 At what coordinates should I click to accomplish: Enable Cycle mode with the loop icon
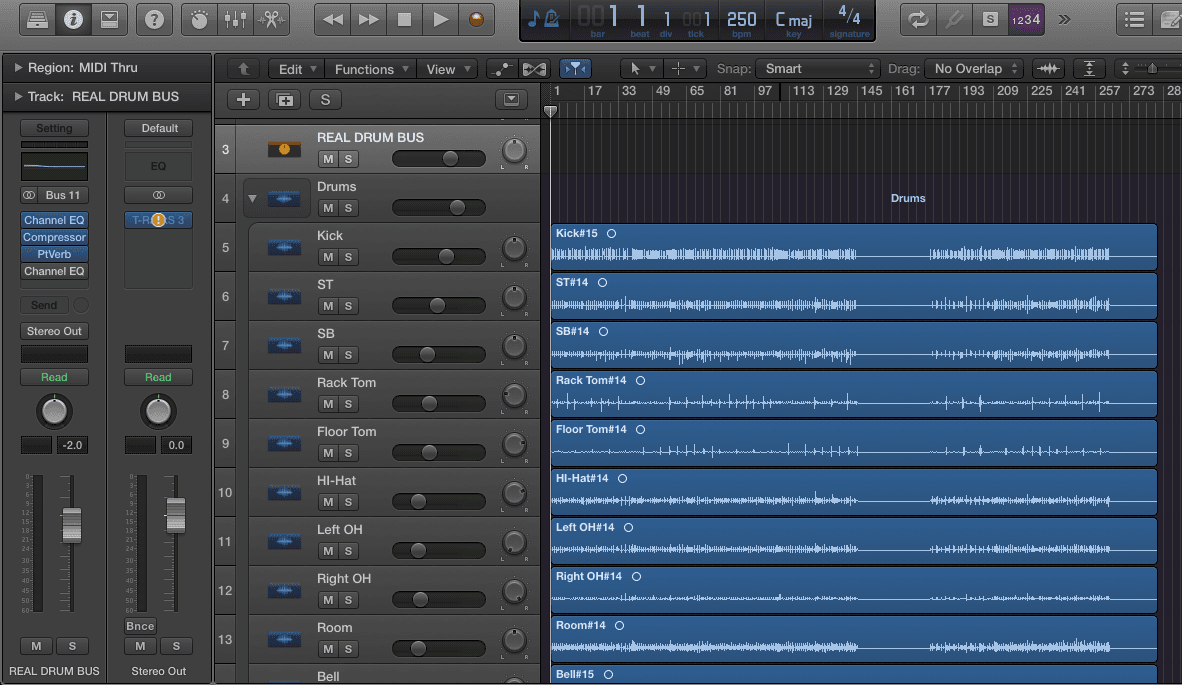click(918, 19)
